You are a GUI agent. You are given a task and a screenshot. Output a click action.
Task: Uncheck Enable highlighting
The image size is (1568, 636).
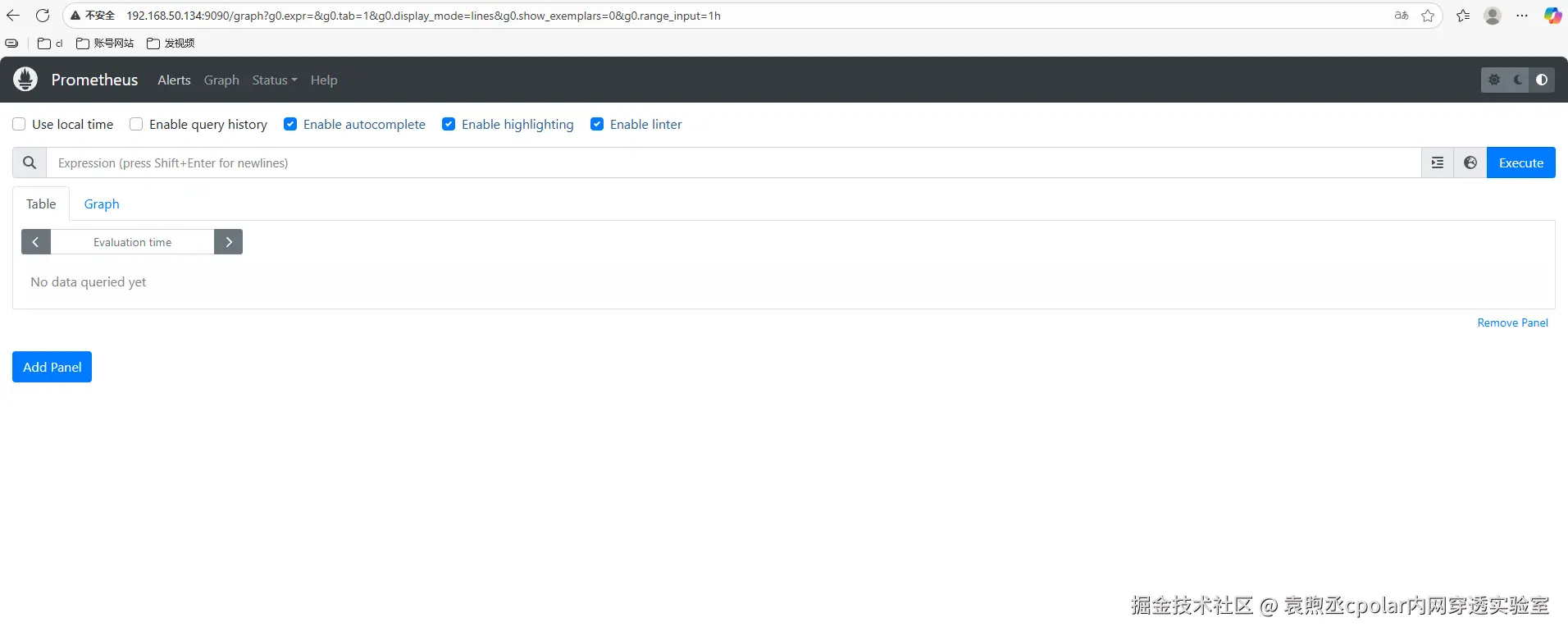449,124
